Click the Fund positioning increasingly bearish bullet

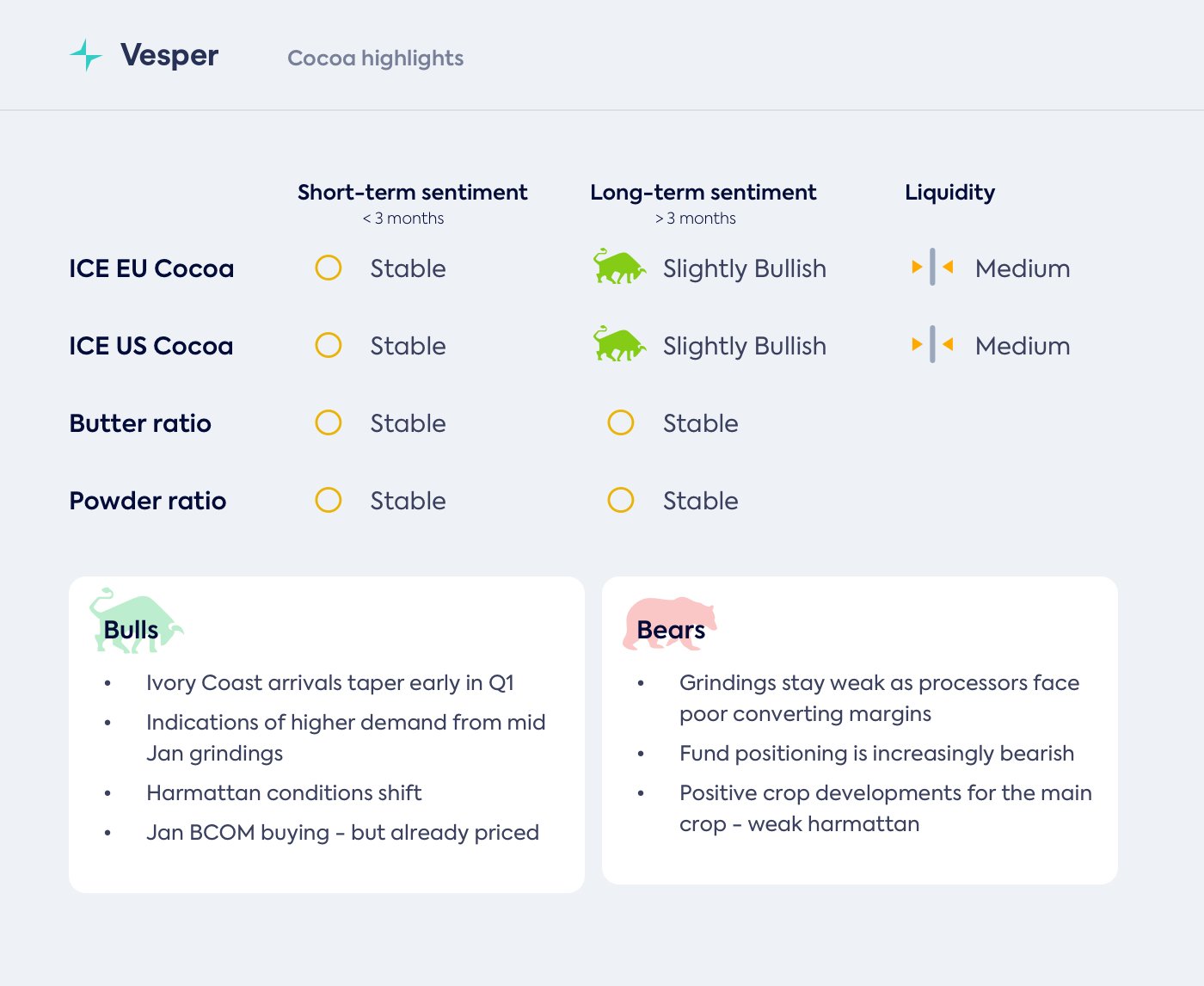[x=876, y=754]
